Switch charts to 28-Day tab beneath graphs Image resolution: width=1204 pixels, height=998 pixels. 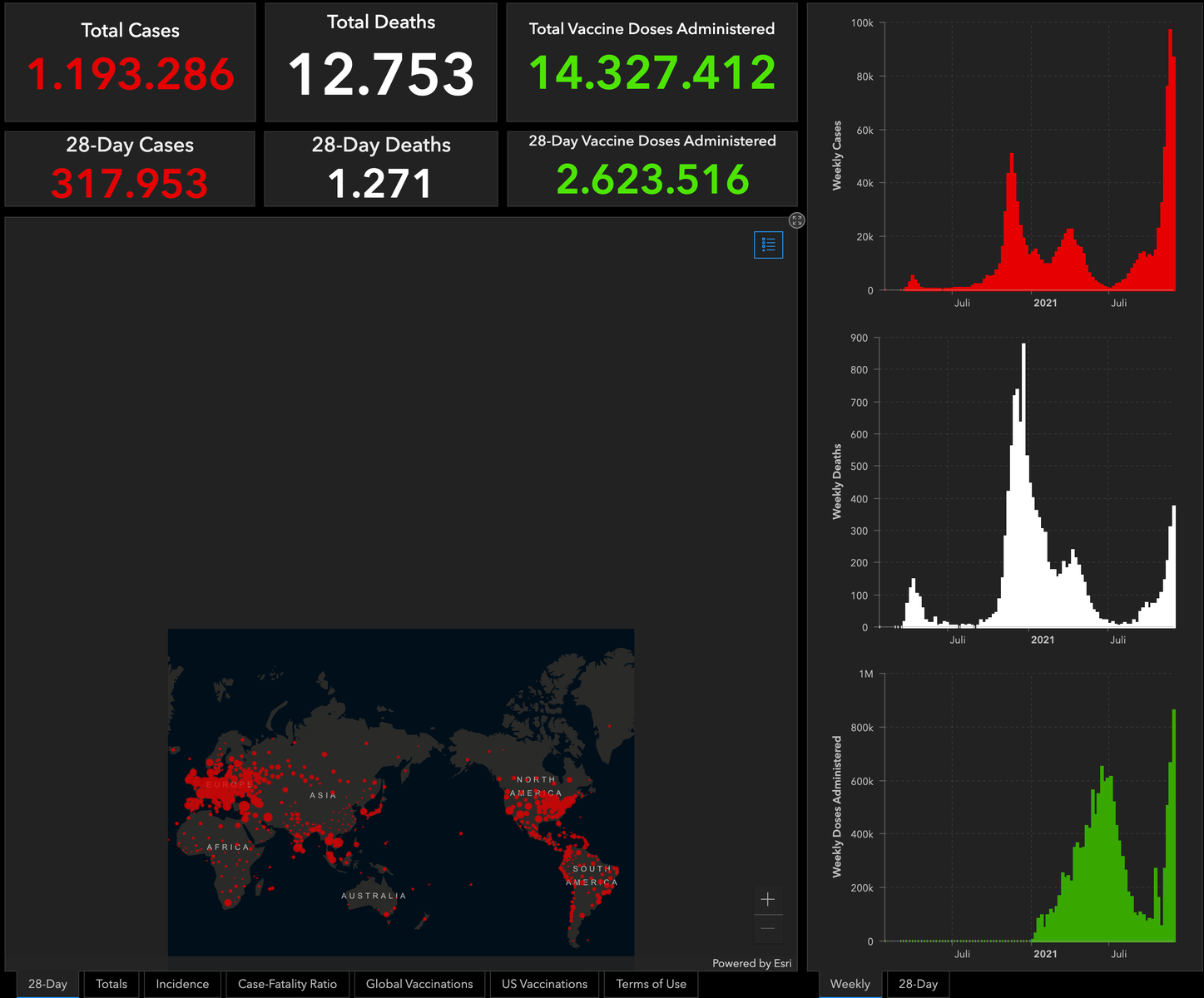pyautogui.click(x=918, y=984)
